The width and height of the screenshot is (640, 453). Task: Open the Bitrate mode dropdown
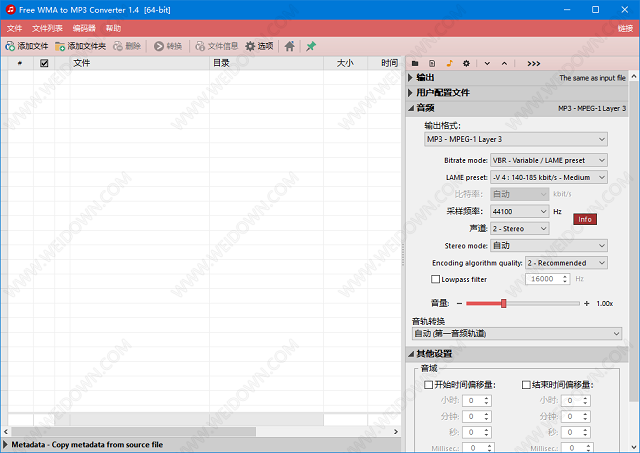[x=549, y=160]
